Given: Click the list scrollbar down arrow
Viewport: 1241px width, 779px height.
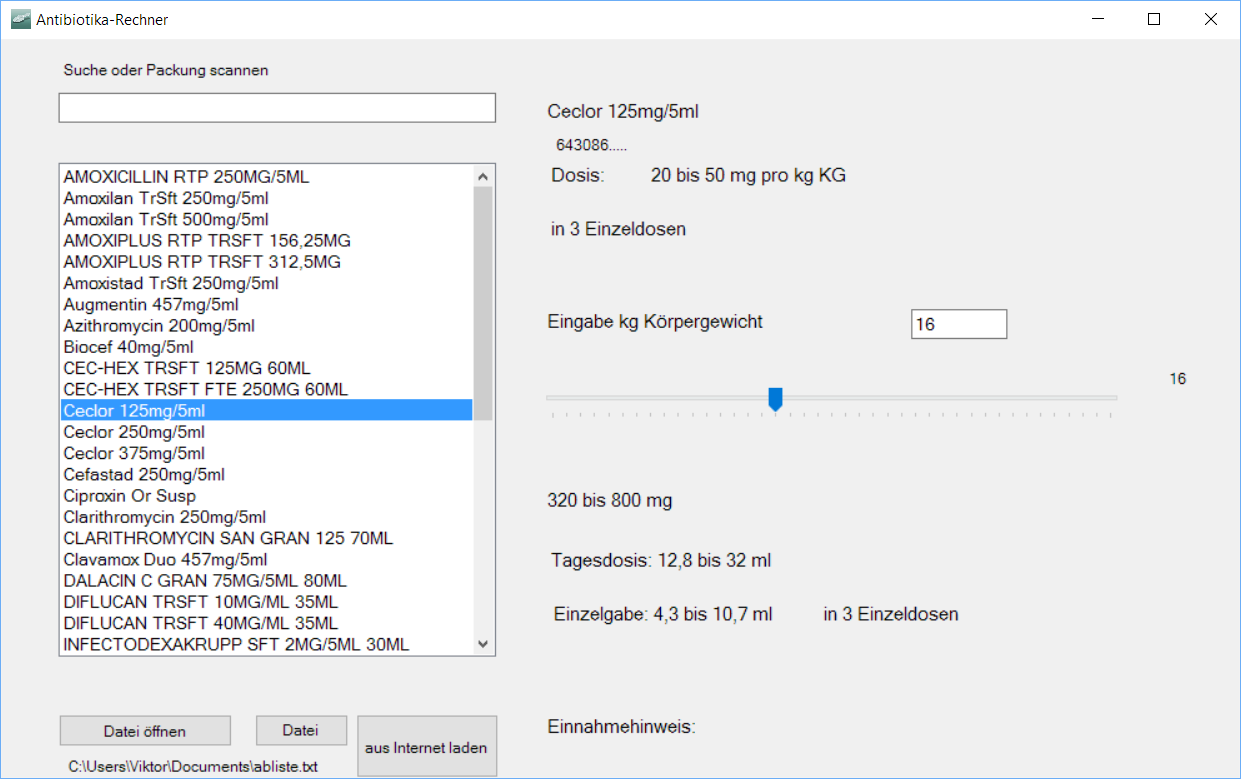Looking at the screenshot, I should (483, 645).
